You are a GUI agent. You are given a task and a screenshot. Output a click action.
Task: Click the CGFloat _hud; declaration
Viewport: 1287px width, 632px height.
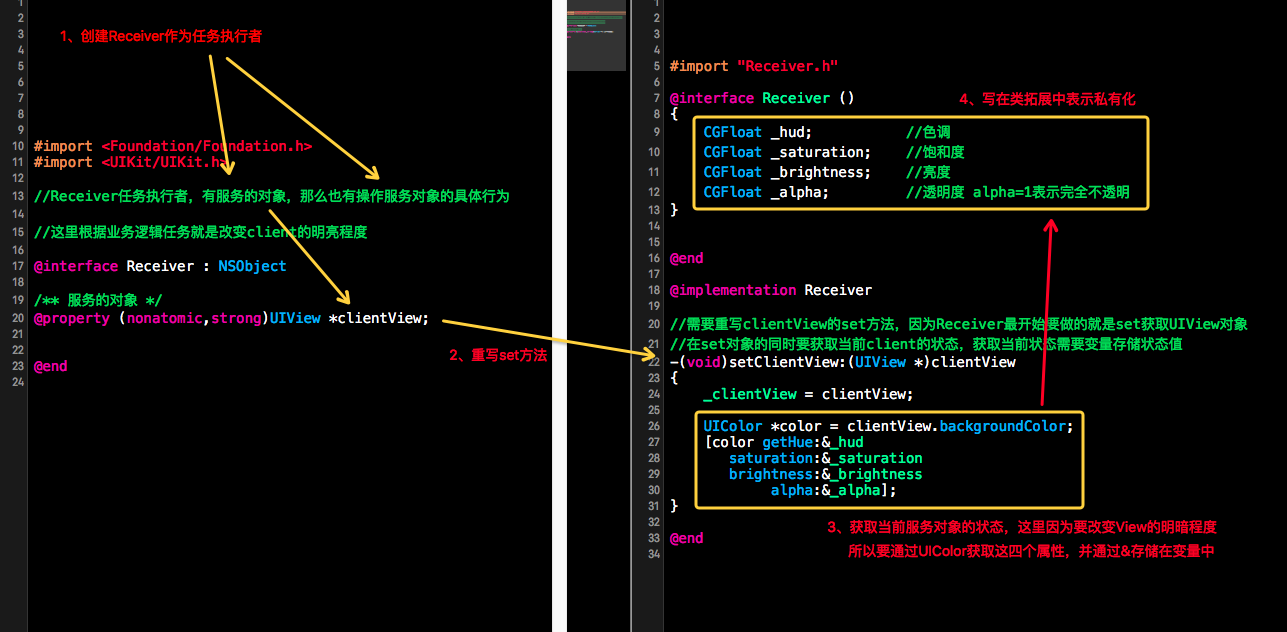click(x=758, y=132)
